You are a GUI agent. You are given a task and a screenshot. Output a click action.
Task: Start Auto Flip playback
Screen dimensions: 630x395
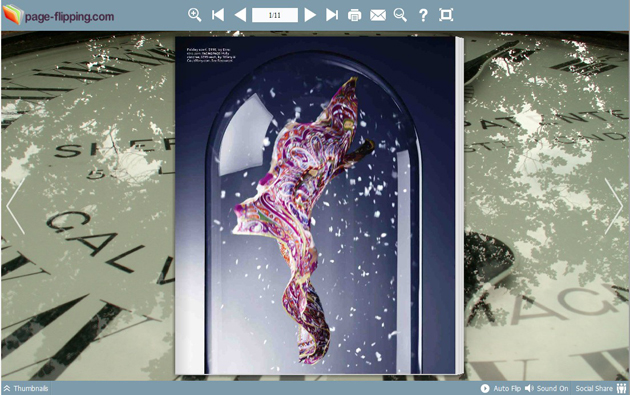pos(501,388)
